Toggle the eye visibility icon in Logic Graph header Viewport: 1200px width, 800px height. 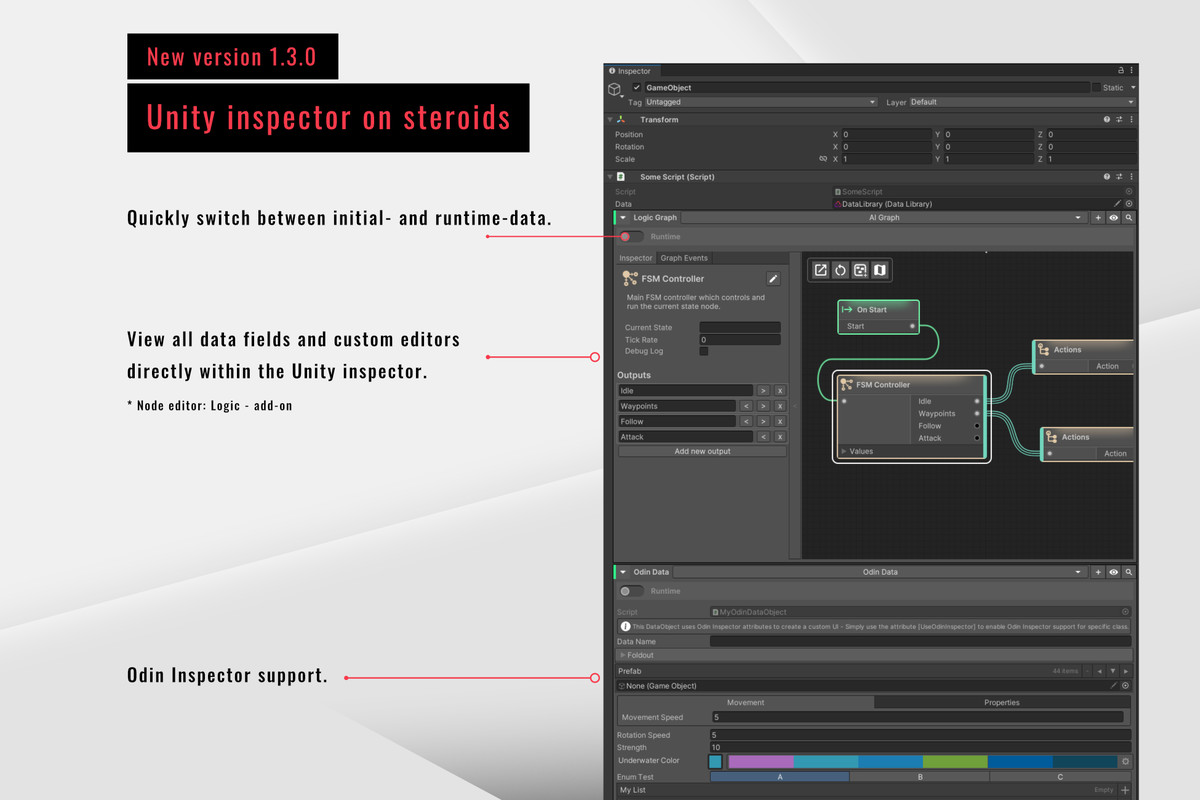(x=1113, y=217)
